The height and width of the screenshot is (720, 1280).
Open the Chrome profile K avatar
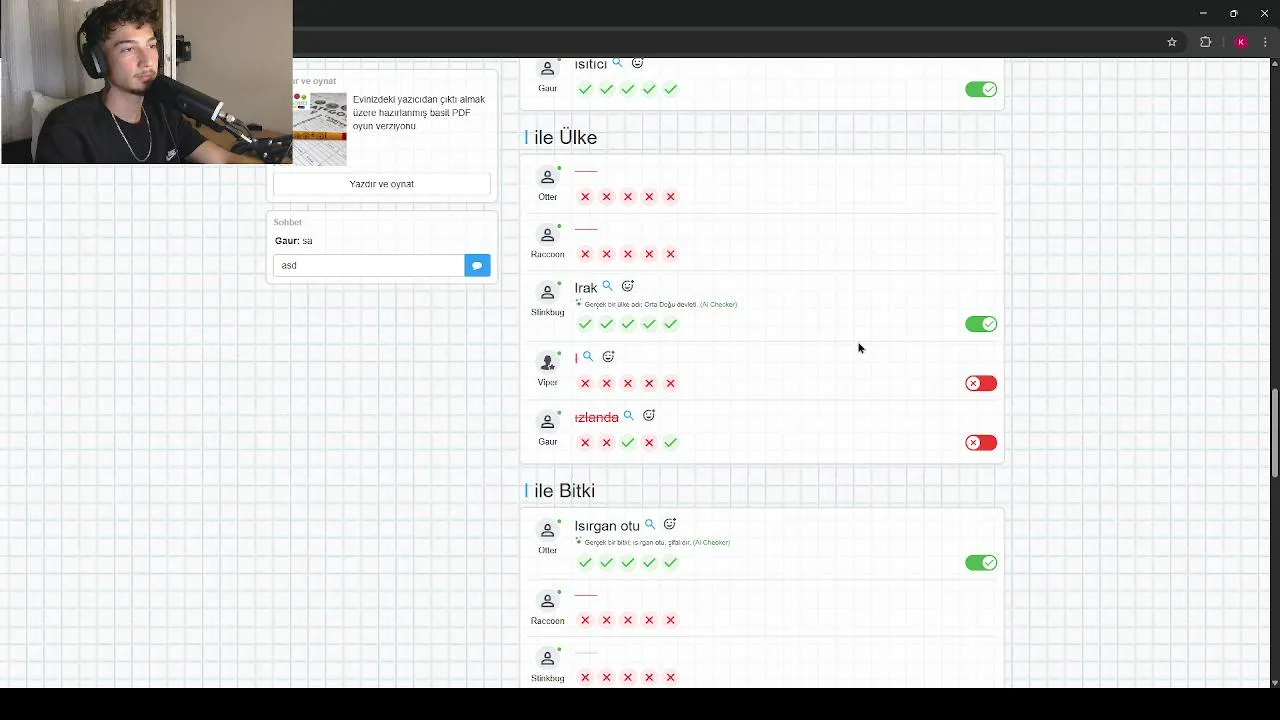tap(1241, 42)
